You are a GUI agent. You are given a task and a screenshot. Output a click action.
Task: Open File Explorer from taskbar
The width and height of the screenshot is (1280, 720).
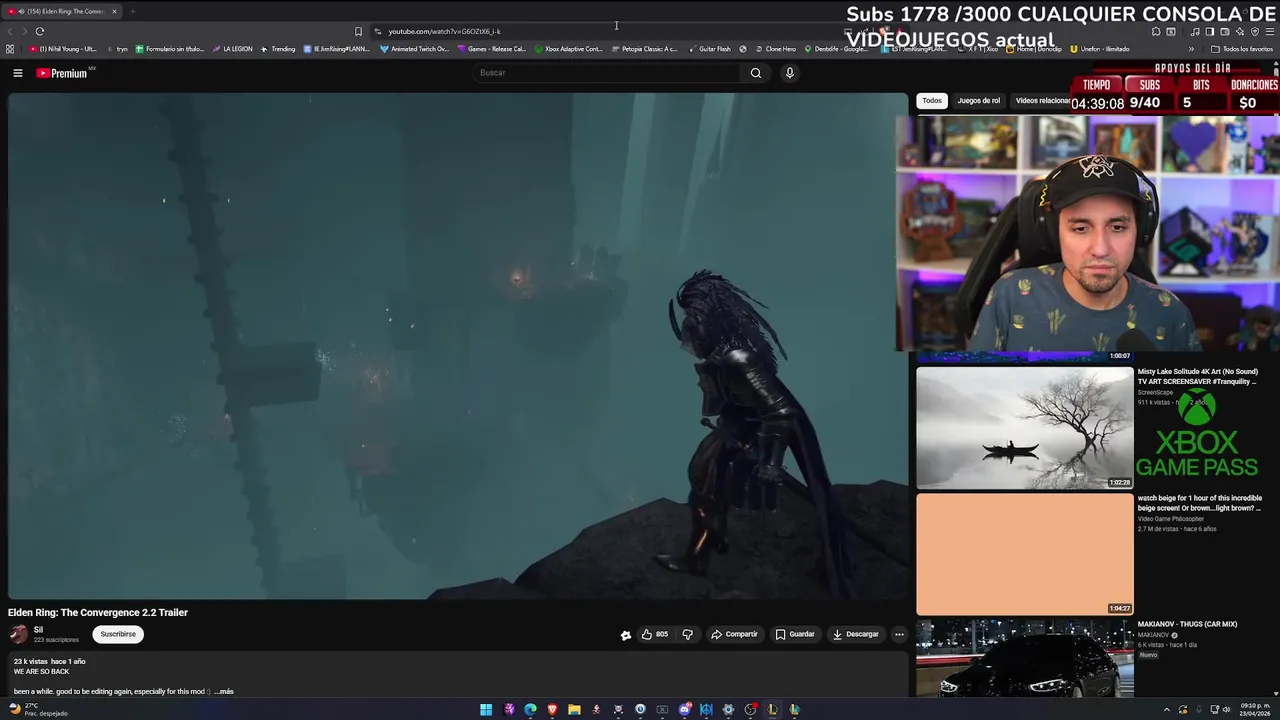point(574,710)
